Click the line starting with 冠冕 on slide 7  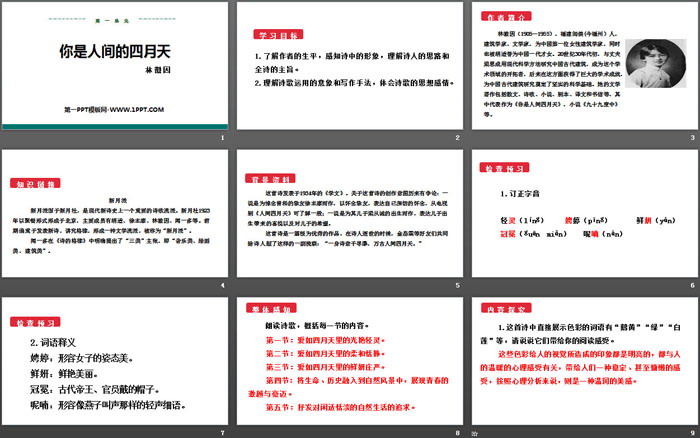click(95, 389)
